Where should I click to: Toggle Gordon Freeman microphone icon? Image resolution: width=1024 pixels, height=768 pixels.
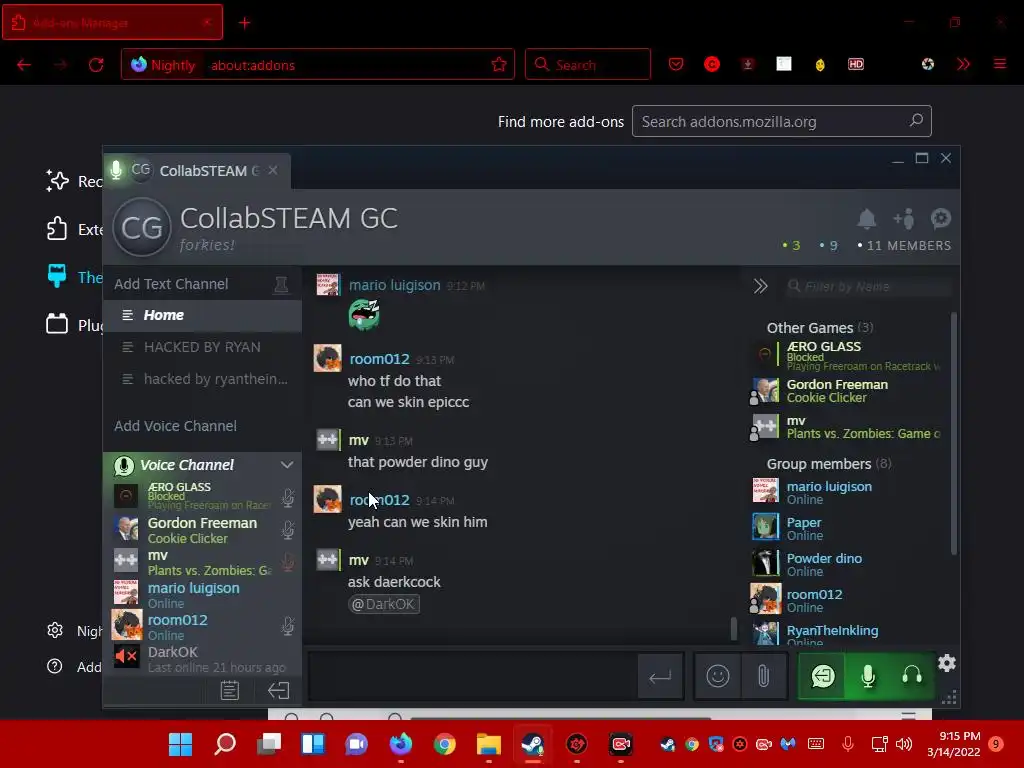287,530
